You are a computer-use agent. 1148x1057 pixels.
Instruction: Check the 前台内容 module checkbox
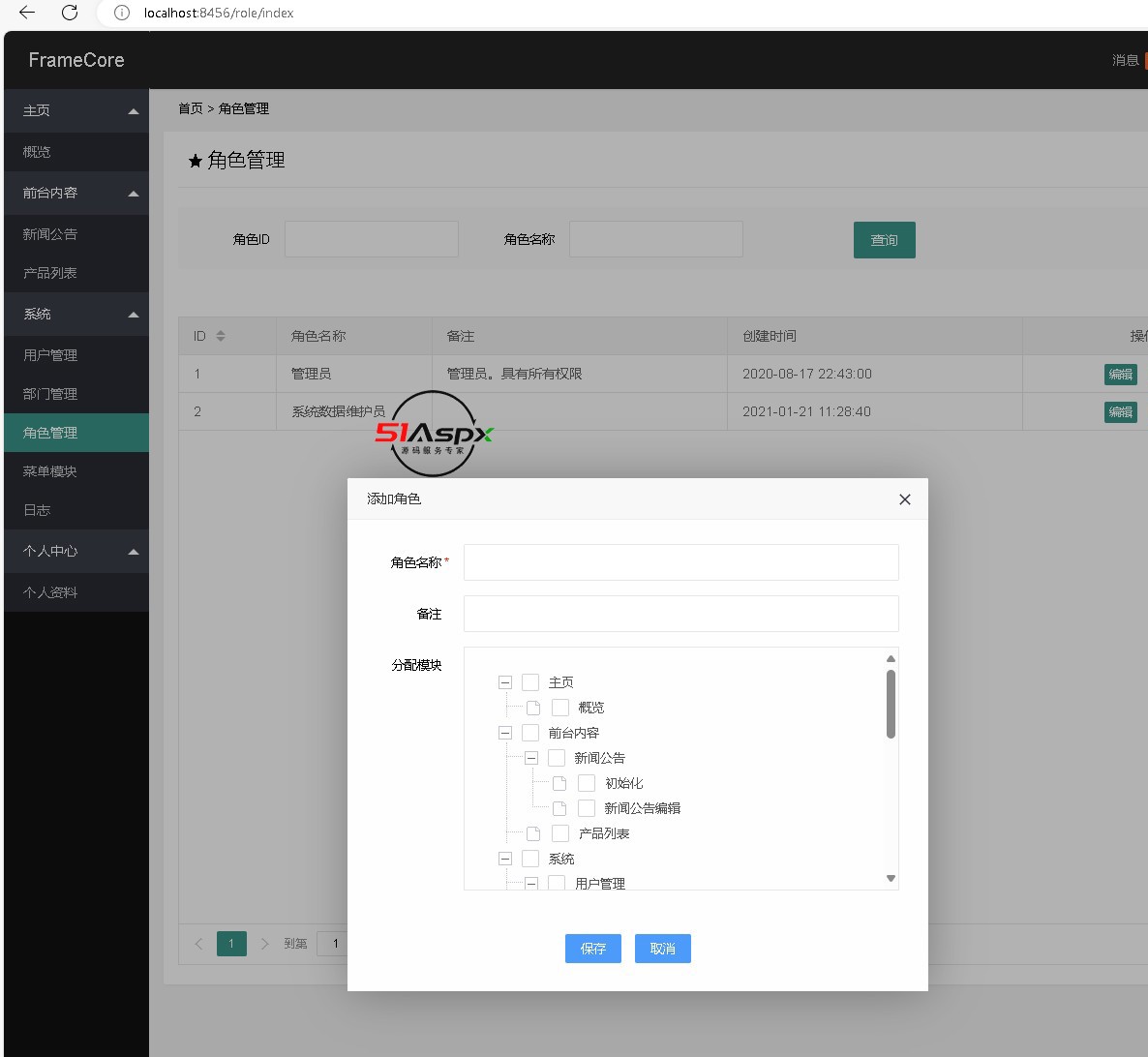click(530, 733)
